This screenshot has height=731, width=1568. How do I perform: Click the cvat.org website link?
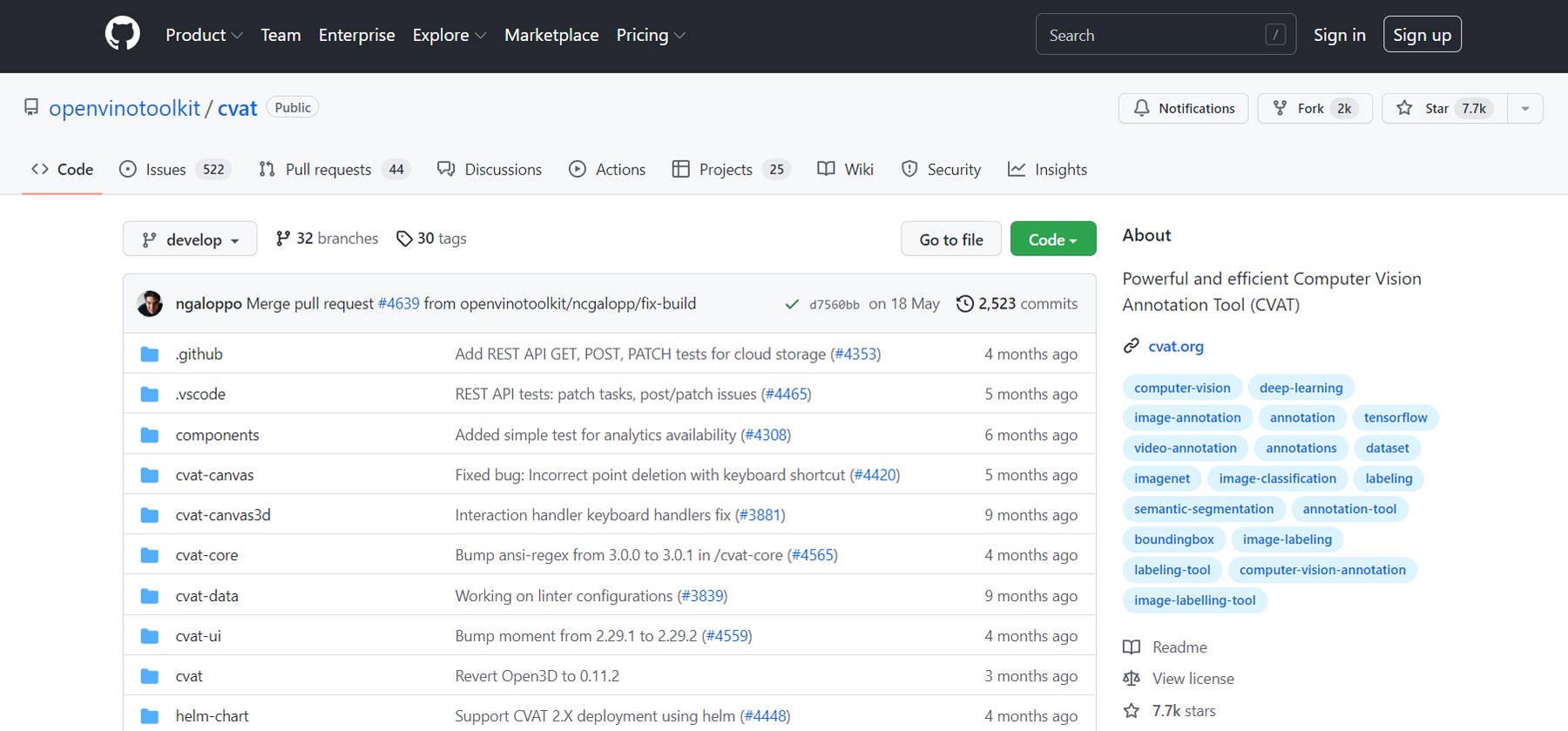(x=1176, y=346)
